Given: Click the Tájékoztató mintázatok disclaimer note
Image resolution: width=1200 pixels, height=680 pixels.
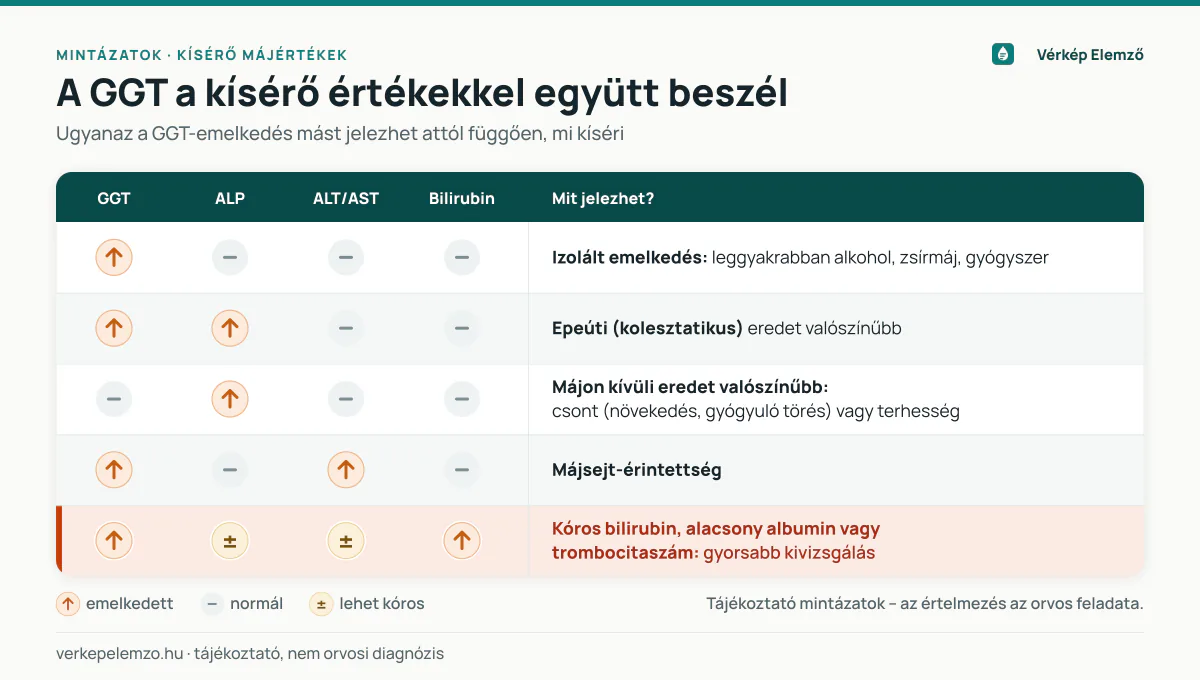Looking at the screenshot, I should point(925,604).
